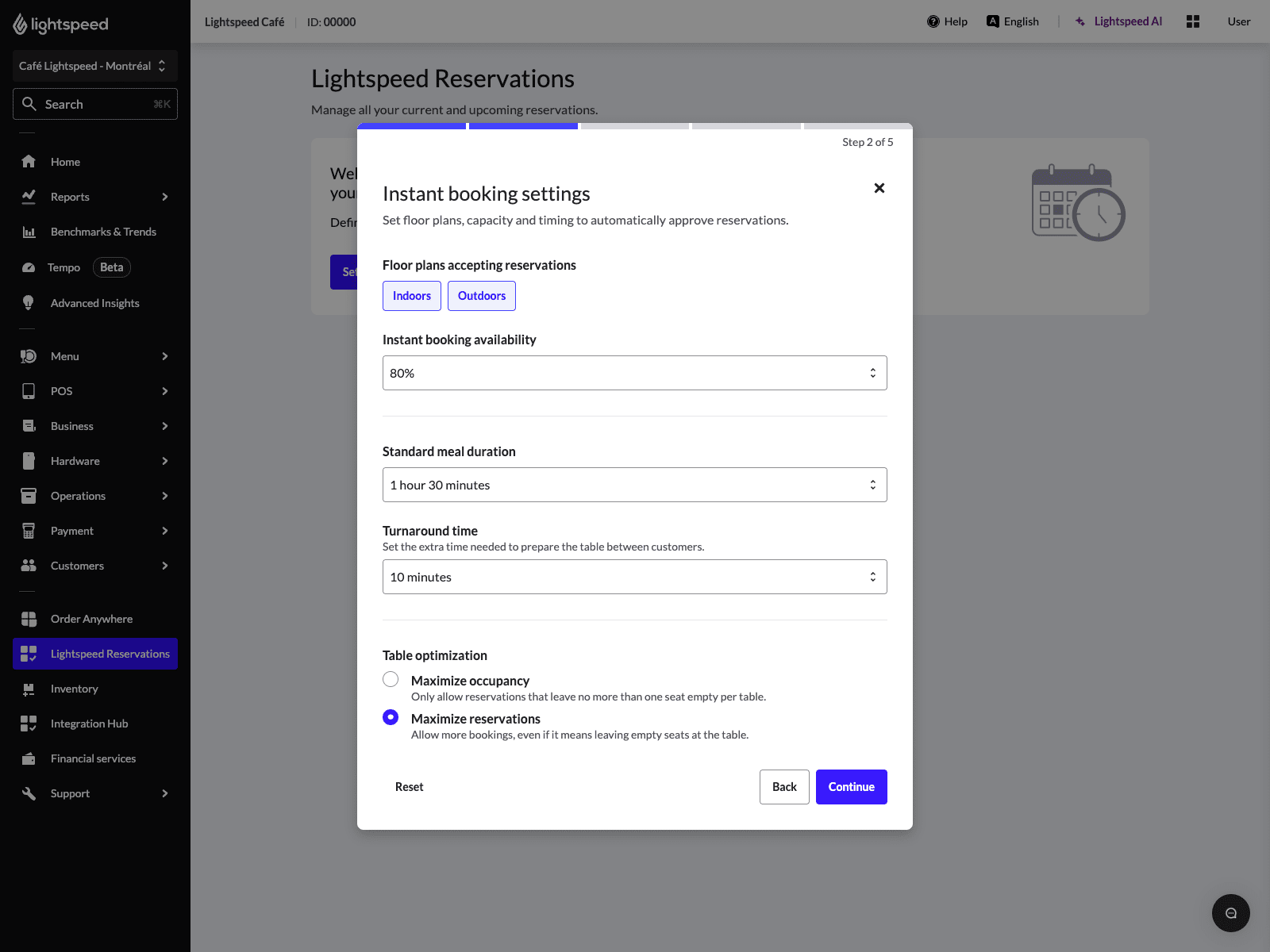Select Benchmarks & Trends in the sidebar
1270x952 pixels.
pos(104,232)
